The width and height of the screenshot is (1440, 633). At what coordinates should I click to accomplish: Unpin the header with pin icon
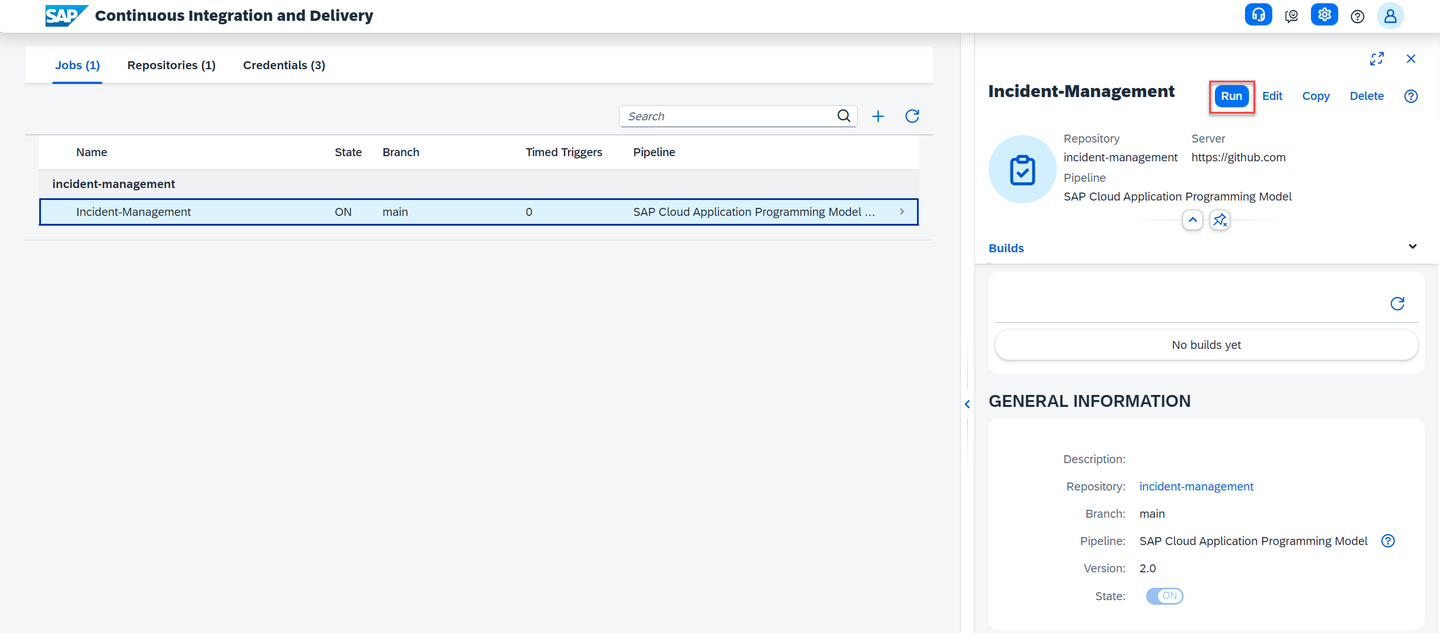click(x=1220, y=220)
